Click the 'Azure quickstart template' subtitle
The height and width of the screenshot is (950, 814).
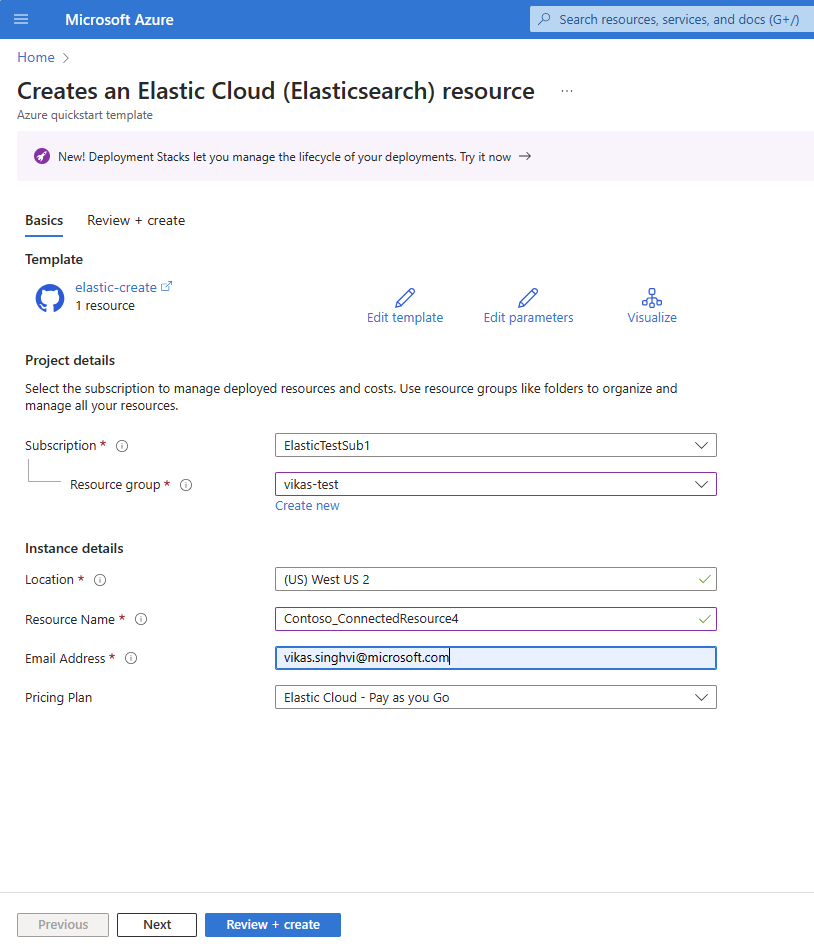pyautogui.click(x=85, y=115)
